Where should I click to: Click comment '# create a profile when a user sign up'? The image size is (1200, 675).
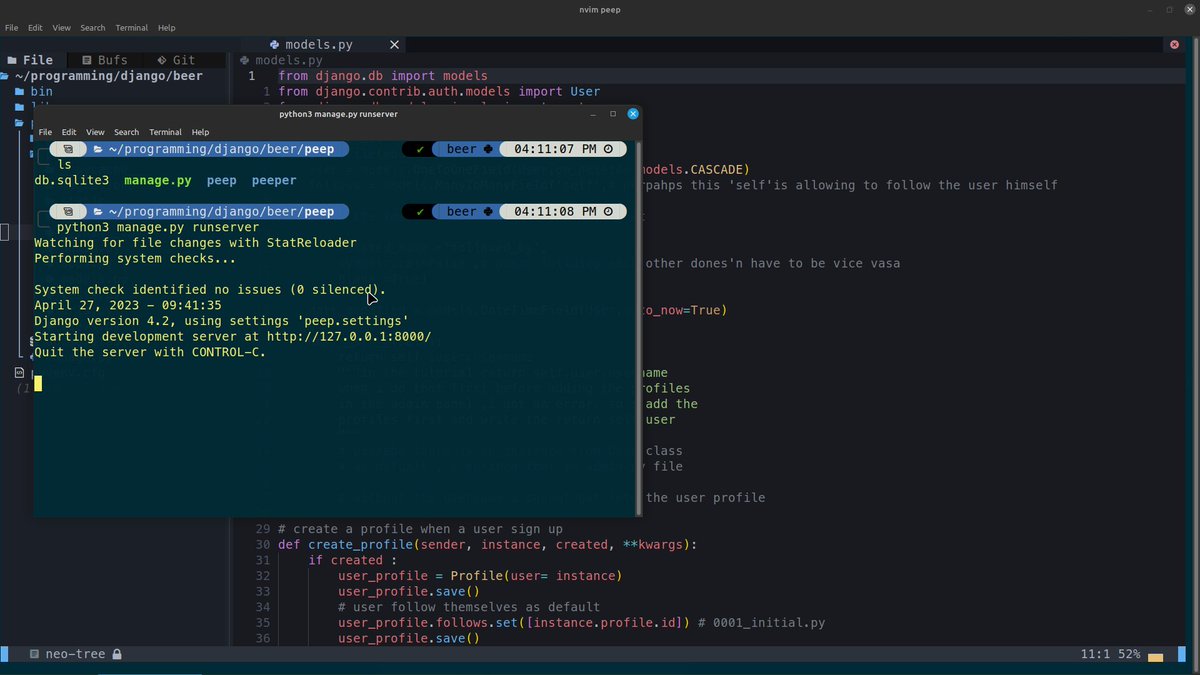420,529
